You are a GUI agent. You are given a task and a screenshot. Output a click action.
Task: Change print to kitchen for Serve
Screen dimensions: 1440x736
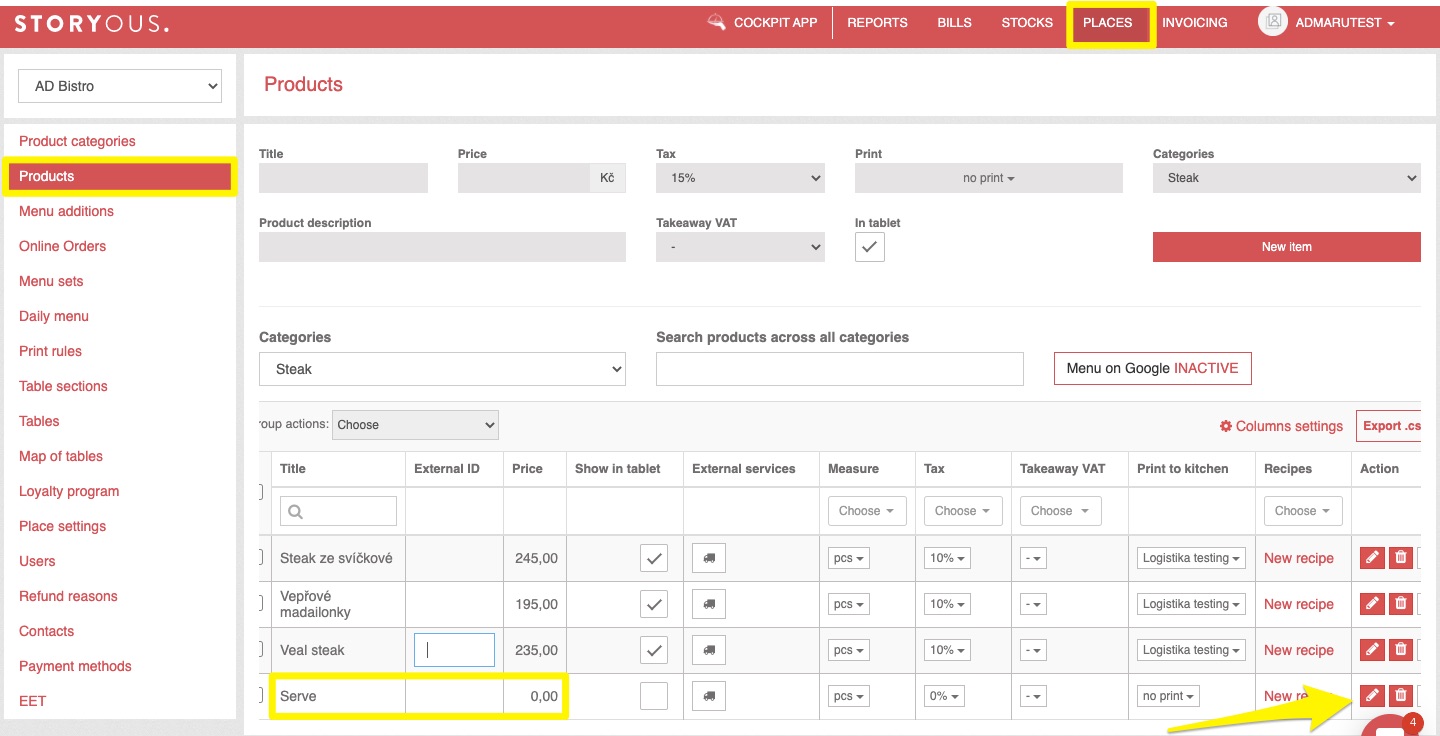(1168, 696)
